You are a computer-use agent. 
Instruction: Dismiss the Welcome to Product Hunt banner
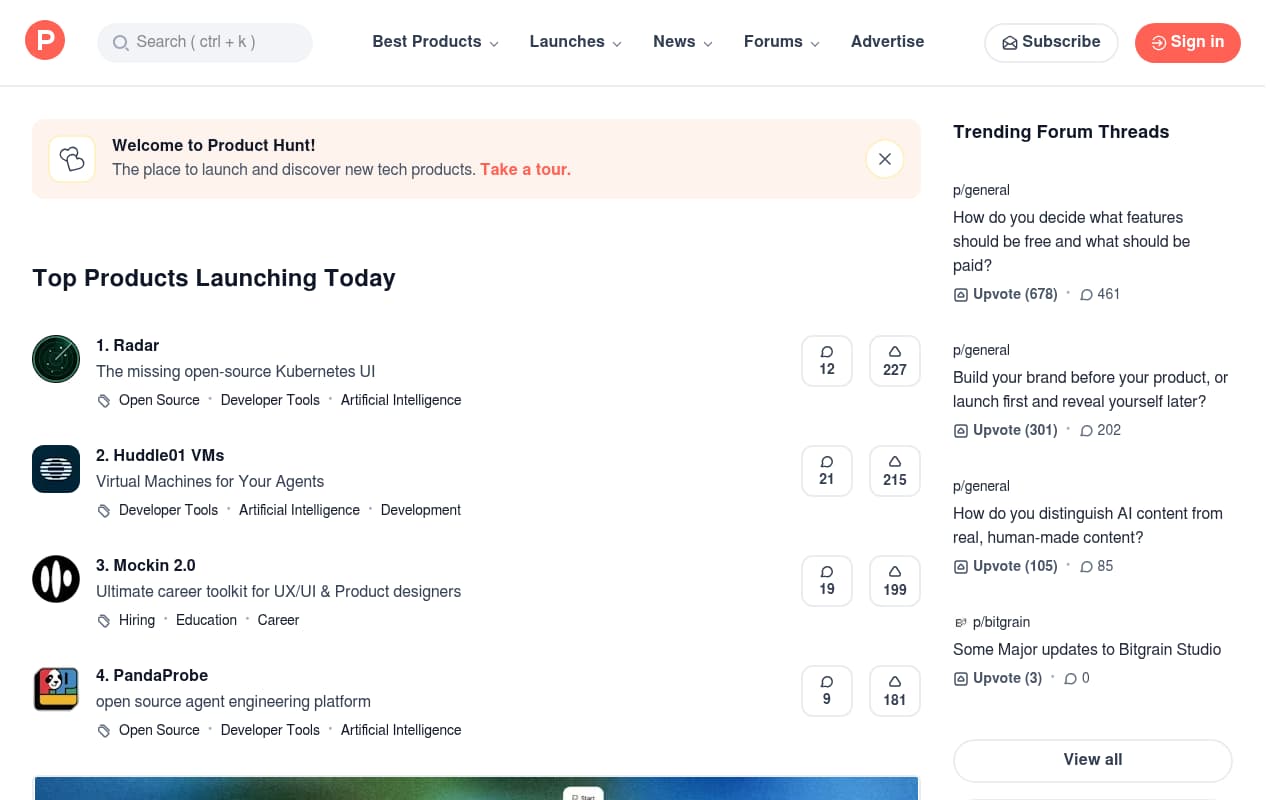tap(885, 159)
